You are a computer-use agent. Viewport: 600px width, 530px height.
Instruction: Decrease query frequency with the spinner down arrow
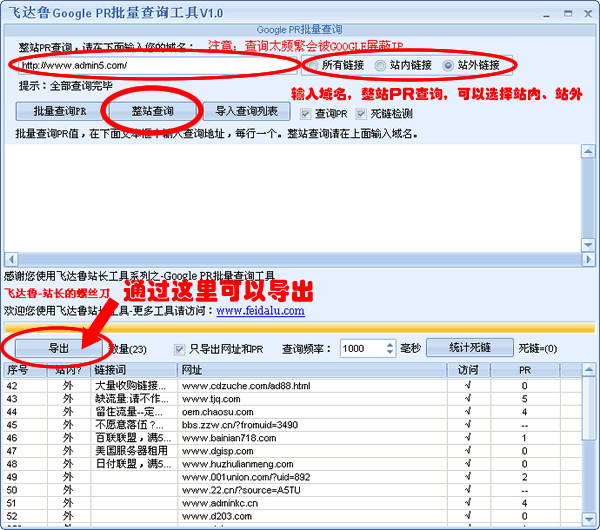390,352
